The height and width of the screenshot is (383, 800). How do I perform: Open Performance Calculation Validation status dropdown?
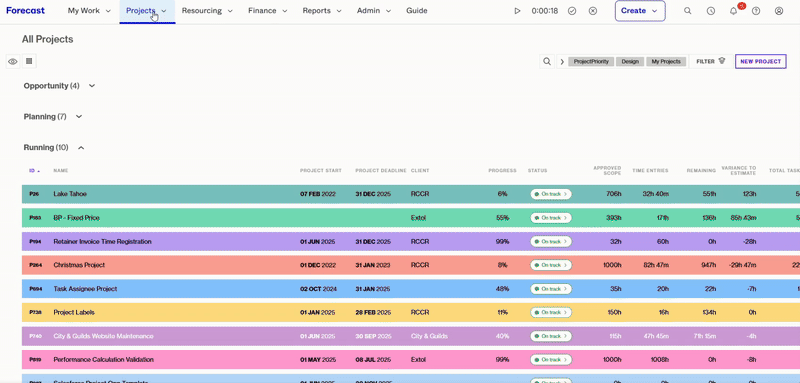click(x=551, y=360)
